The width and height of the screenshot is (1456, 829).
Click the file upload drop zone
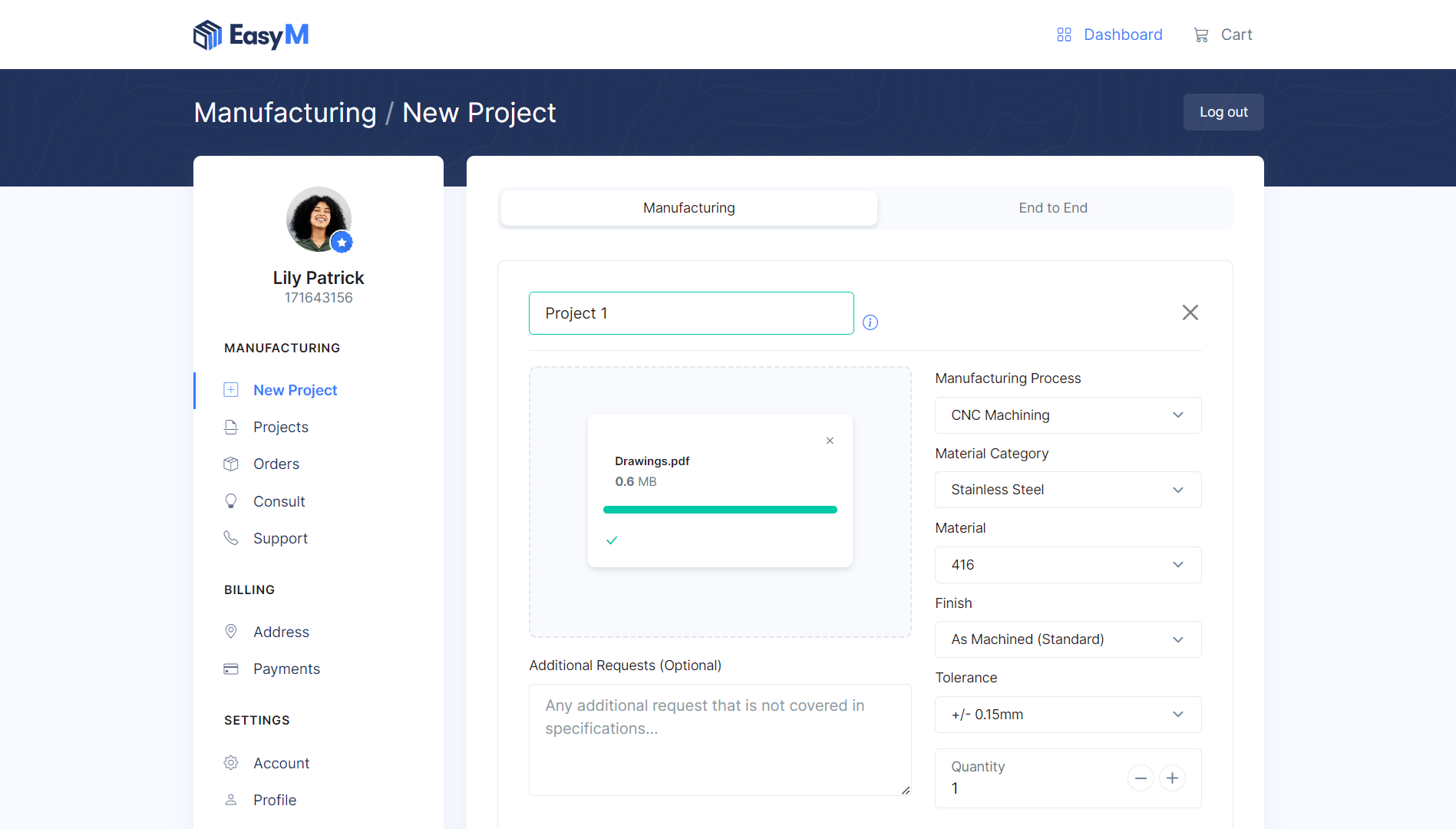[720, 502]
